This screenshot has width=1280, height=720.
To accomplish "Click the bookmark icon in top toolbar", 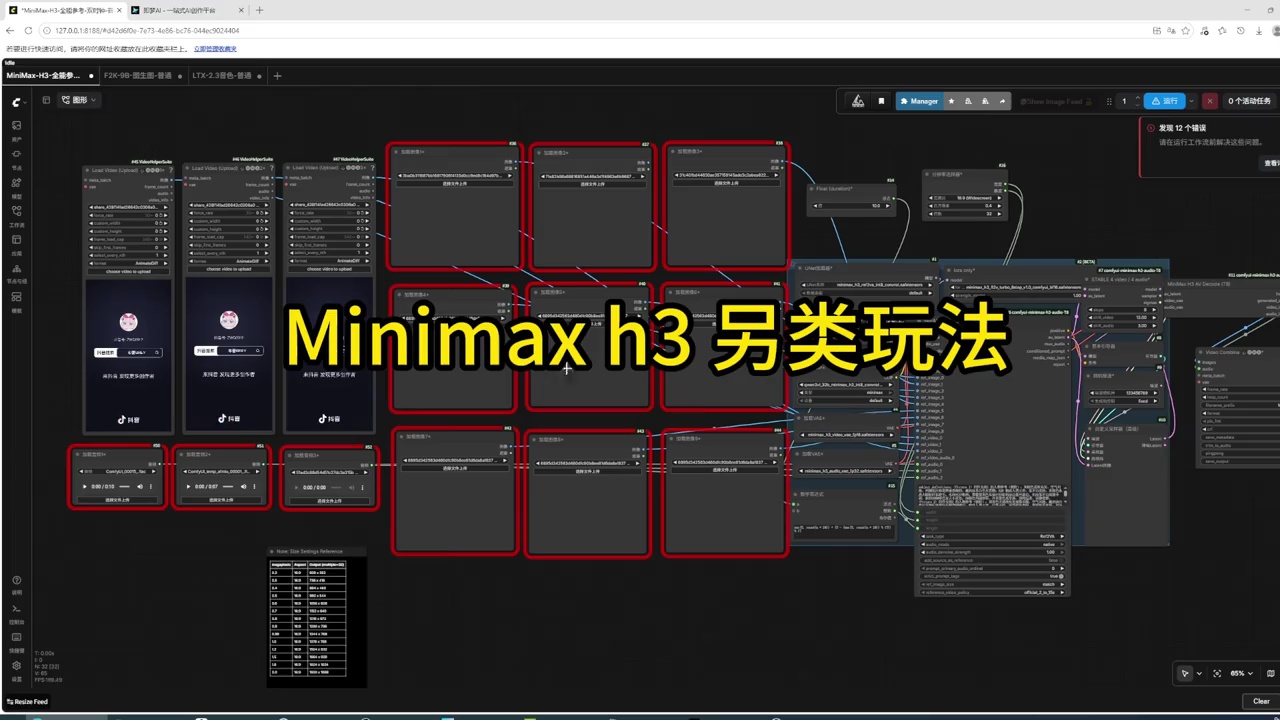I will [x=881, y=101].
